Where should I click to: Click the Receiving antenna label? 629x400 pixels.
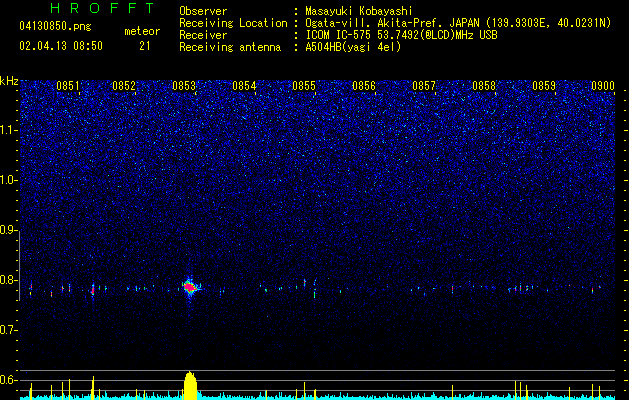tap(230, 47)
